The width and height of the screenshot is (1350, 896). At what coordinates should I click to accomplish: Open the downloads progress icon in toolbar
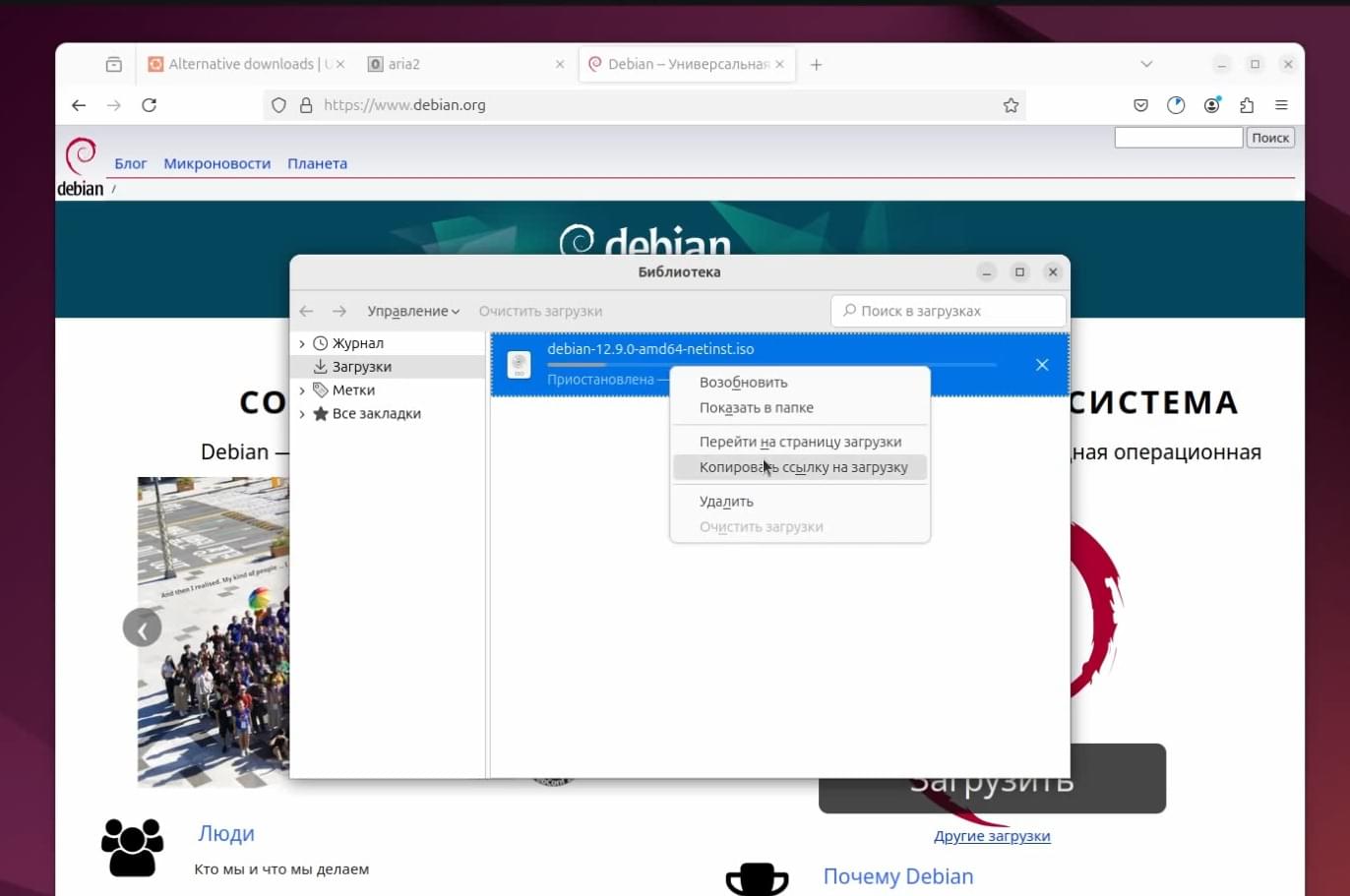pyautogui.click(x=1176, y=105)
